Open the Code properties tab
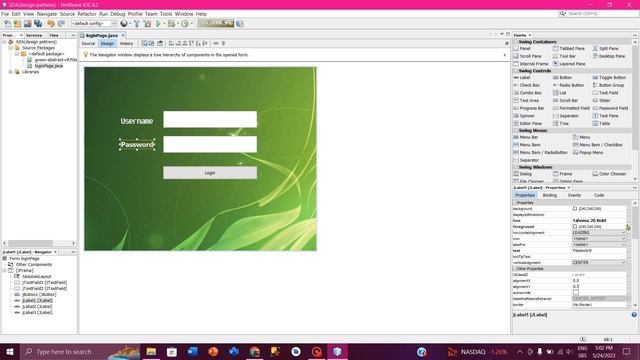 coord(599,196)
